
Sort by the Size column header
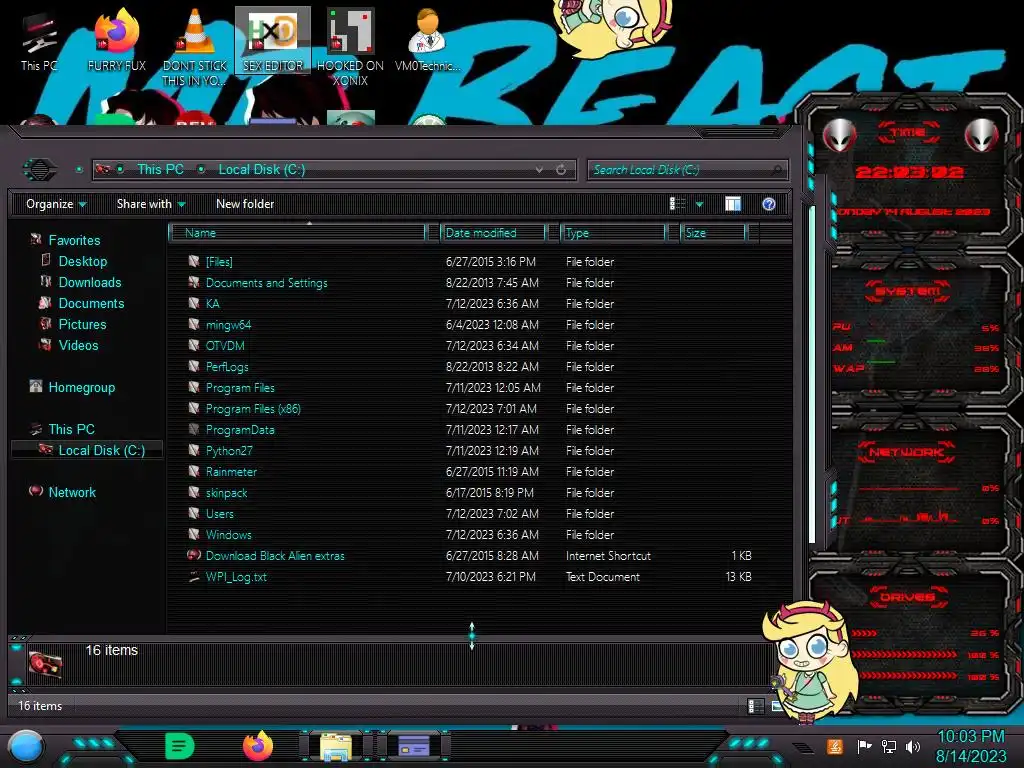tap(713, 232)
